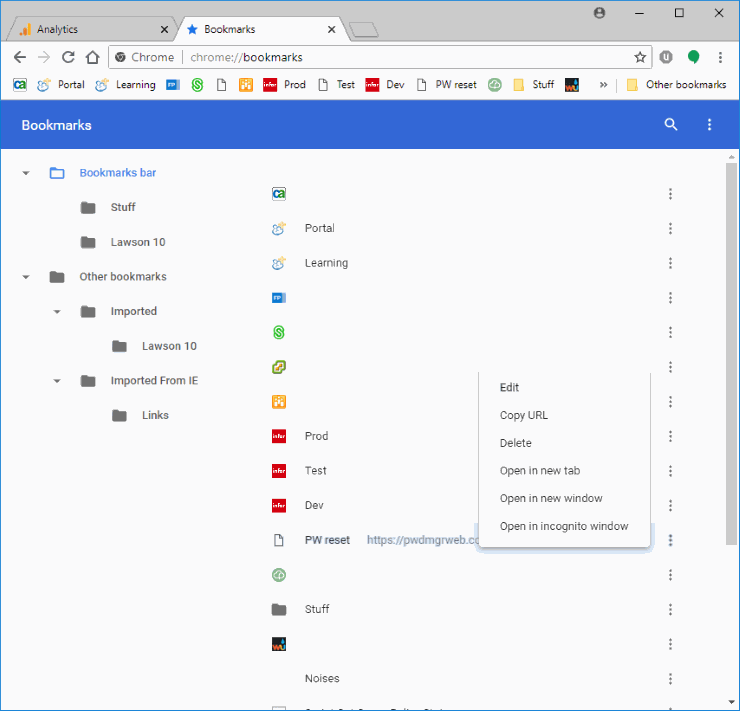
Task: Open the Prod bookmark in the bookmarks bar
Action: pyautogui.click(x=284, y=85)
